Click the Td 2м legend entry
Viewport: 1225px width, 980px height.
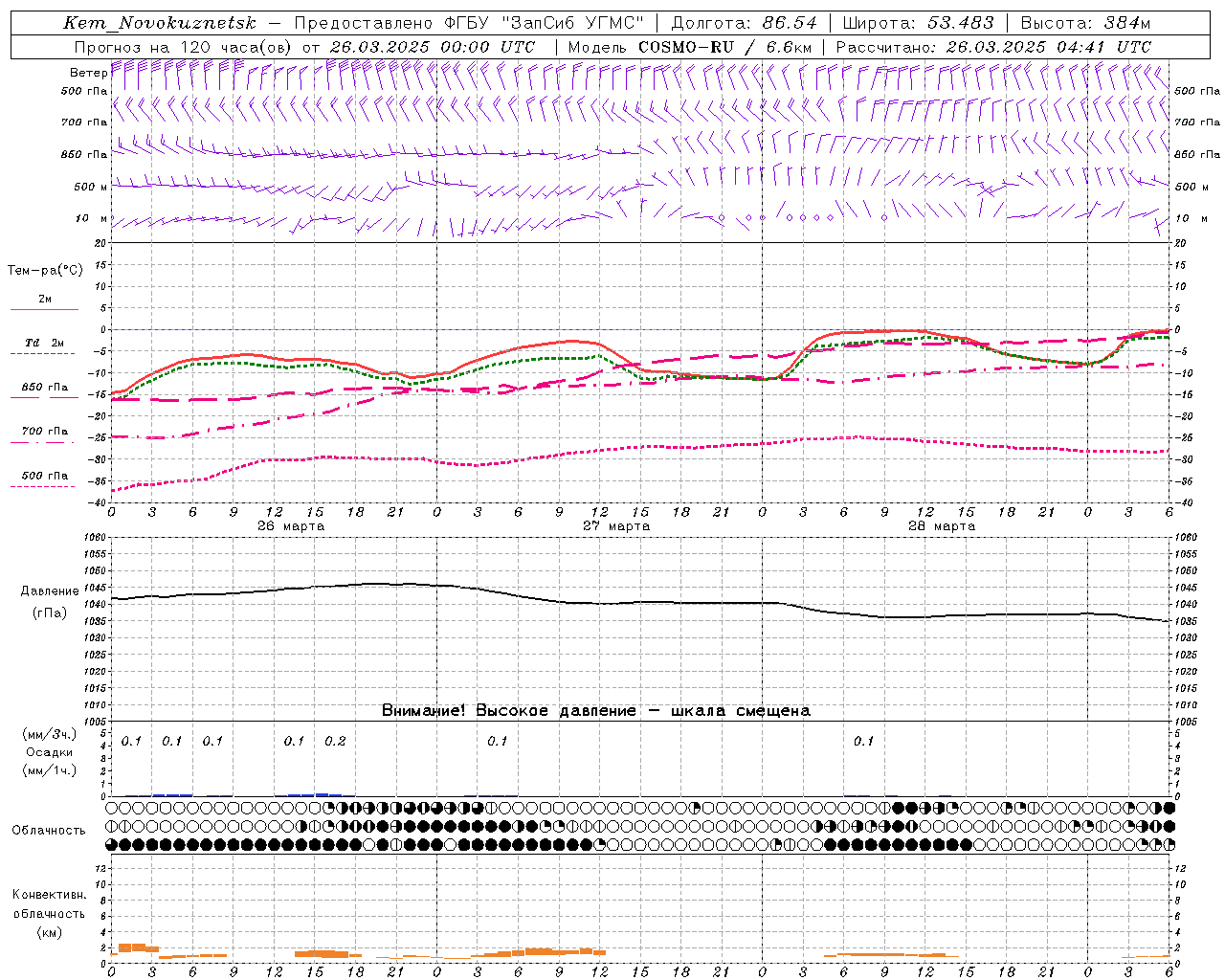[x=44, y=343]
